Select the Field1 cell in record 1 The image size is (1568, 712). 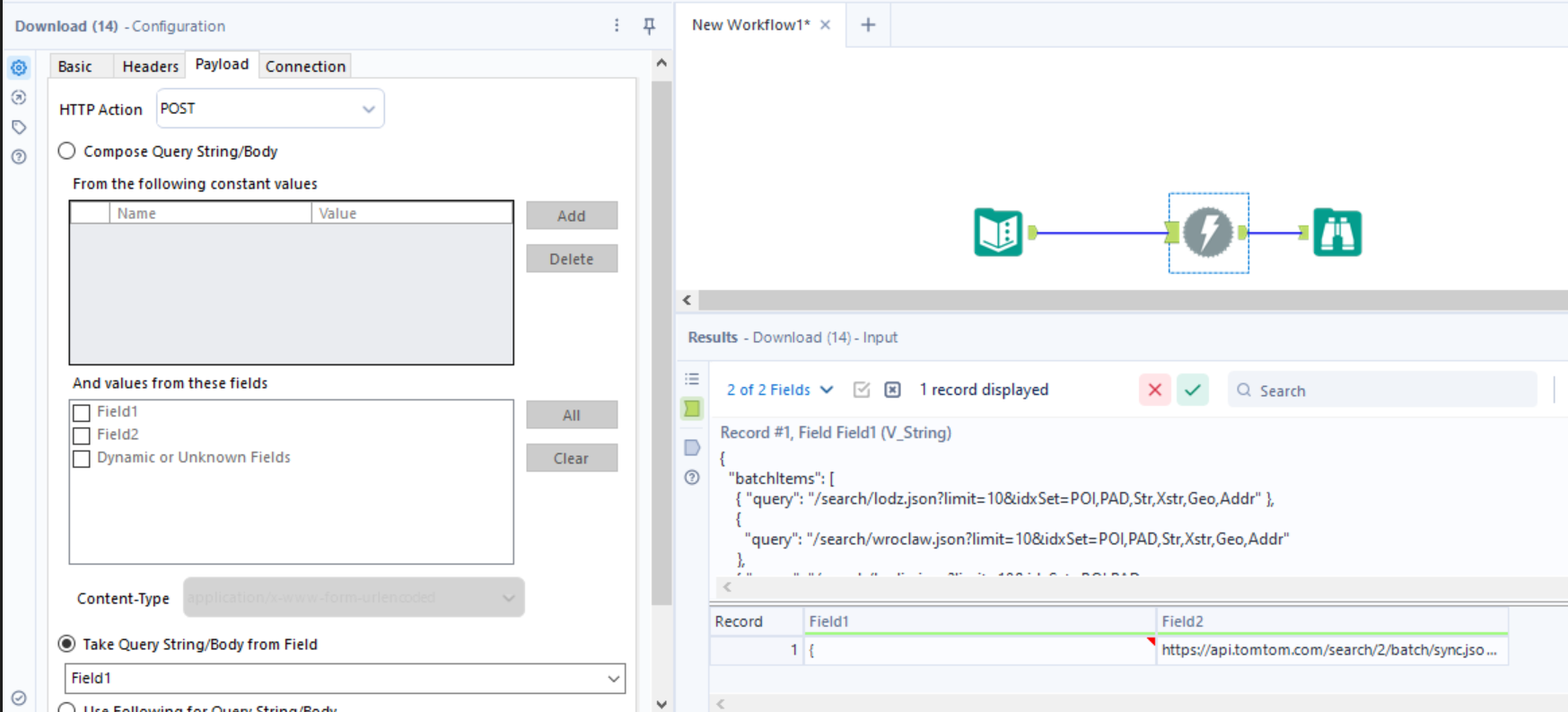pyautogui.click(x=980, y=650)
